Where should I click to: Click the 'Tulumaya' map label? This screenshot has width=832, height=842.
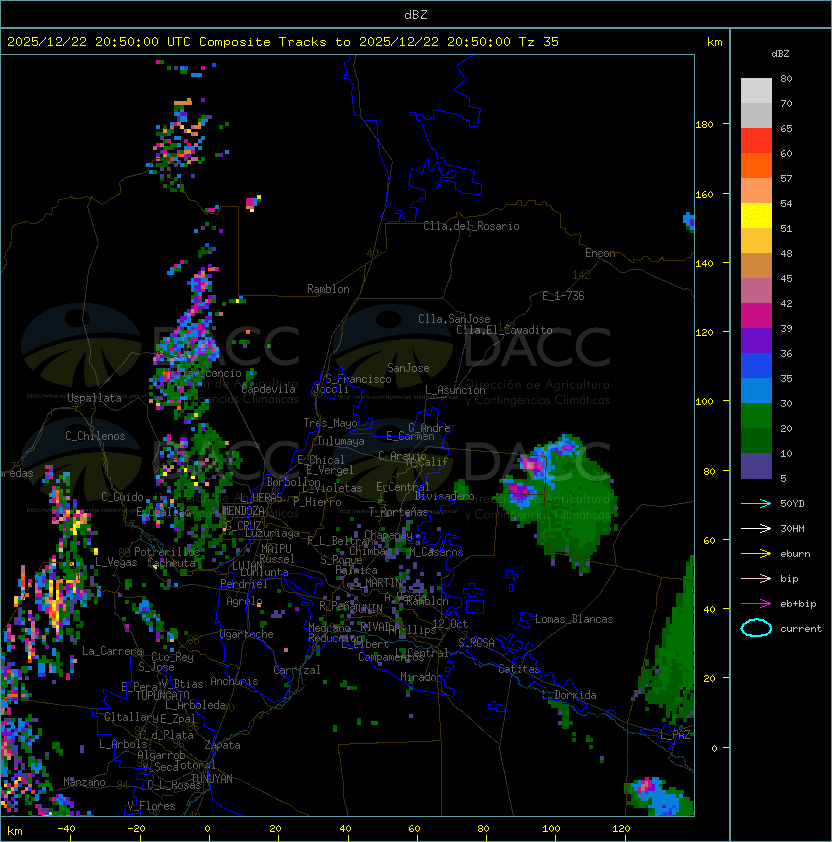coord(341,441)
